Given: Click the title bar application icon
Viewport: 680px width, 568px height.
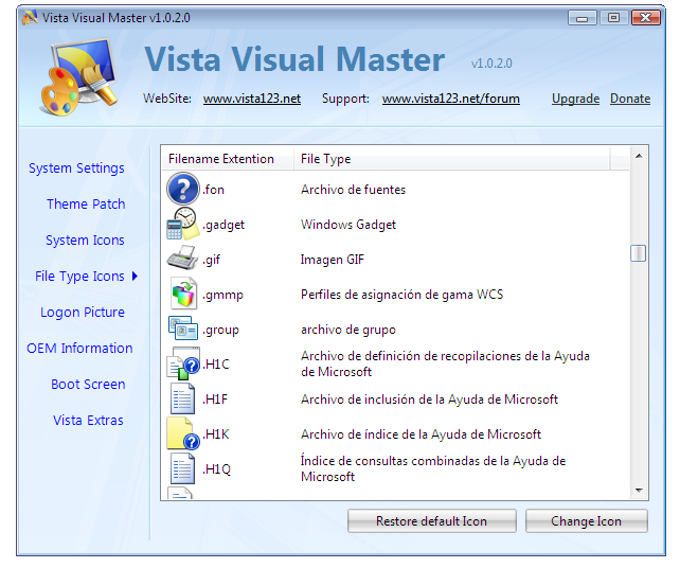Looking at the screenshot, I should pyautogui.click(x=30, y=18).
